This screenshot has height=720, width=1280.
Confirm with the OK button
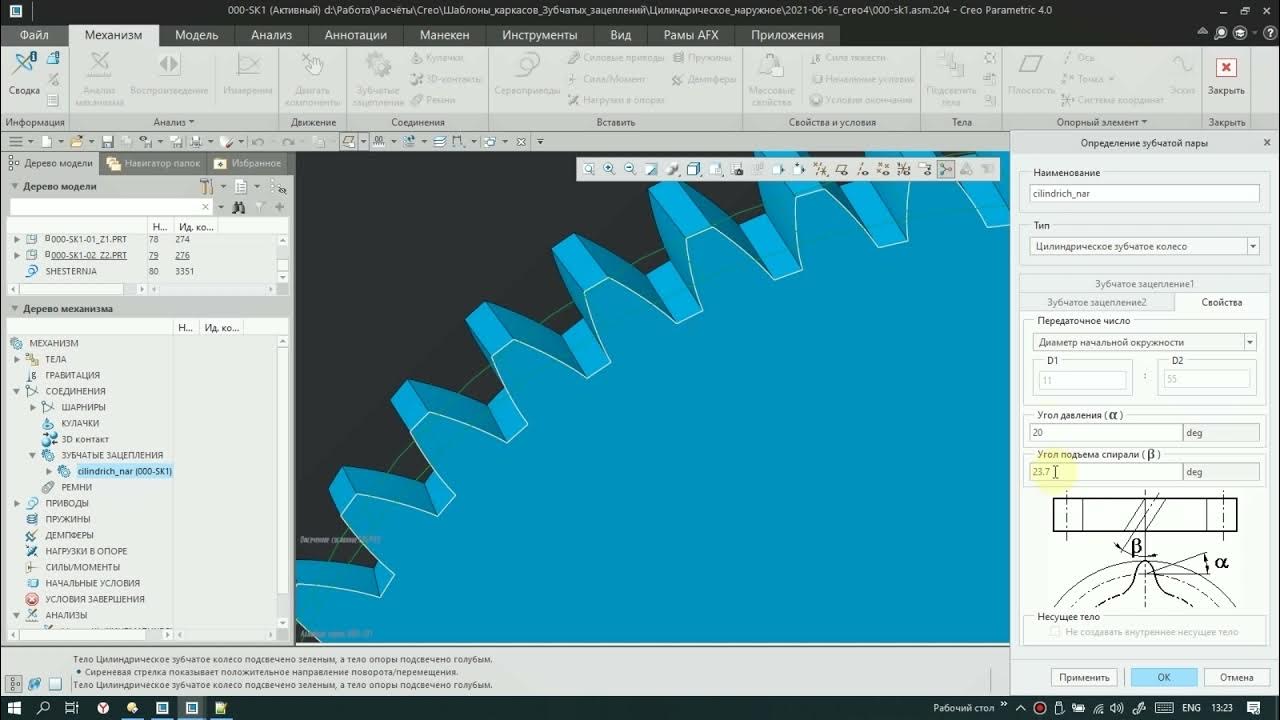(1164, 677)
